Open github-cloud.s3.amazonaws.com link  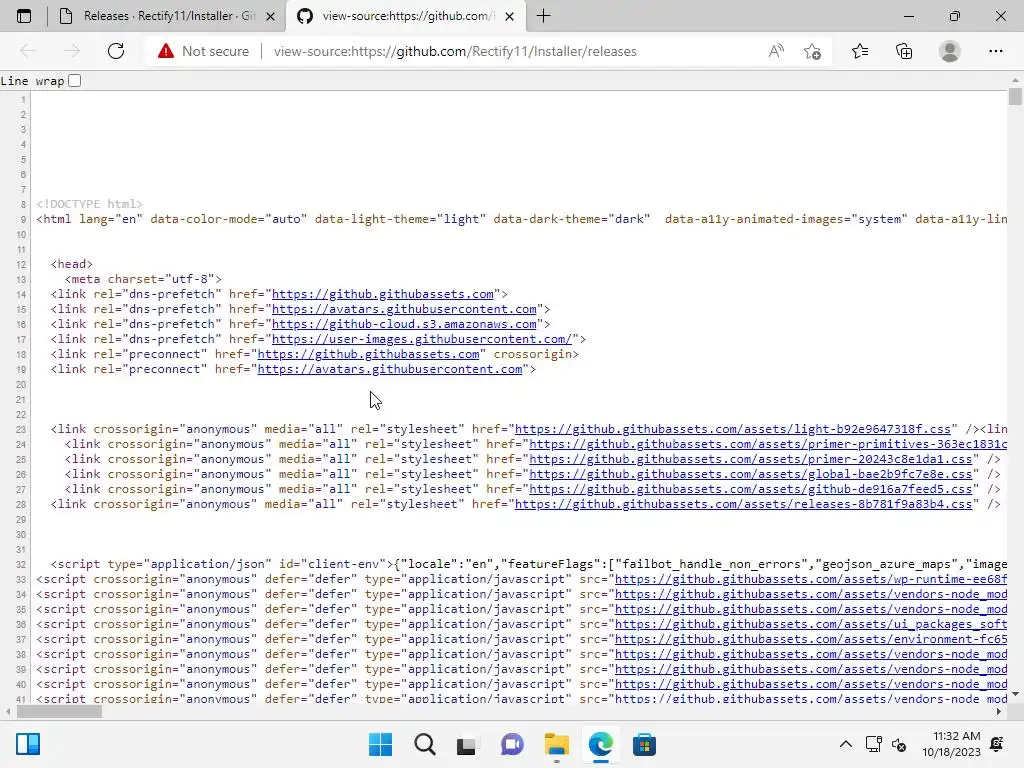pos(404,324)
